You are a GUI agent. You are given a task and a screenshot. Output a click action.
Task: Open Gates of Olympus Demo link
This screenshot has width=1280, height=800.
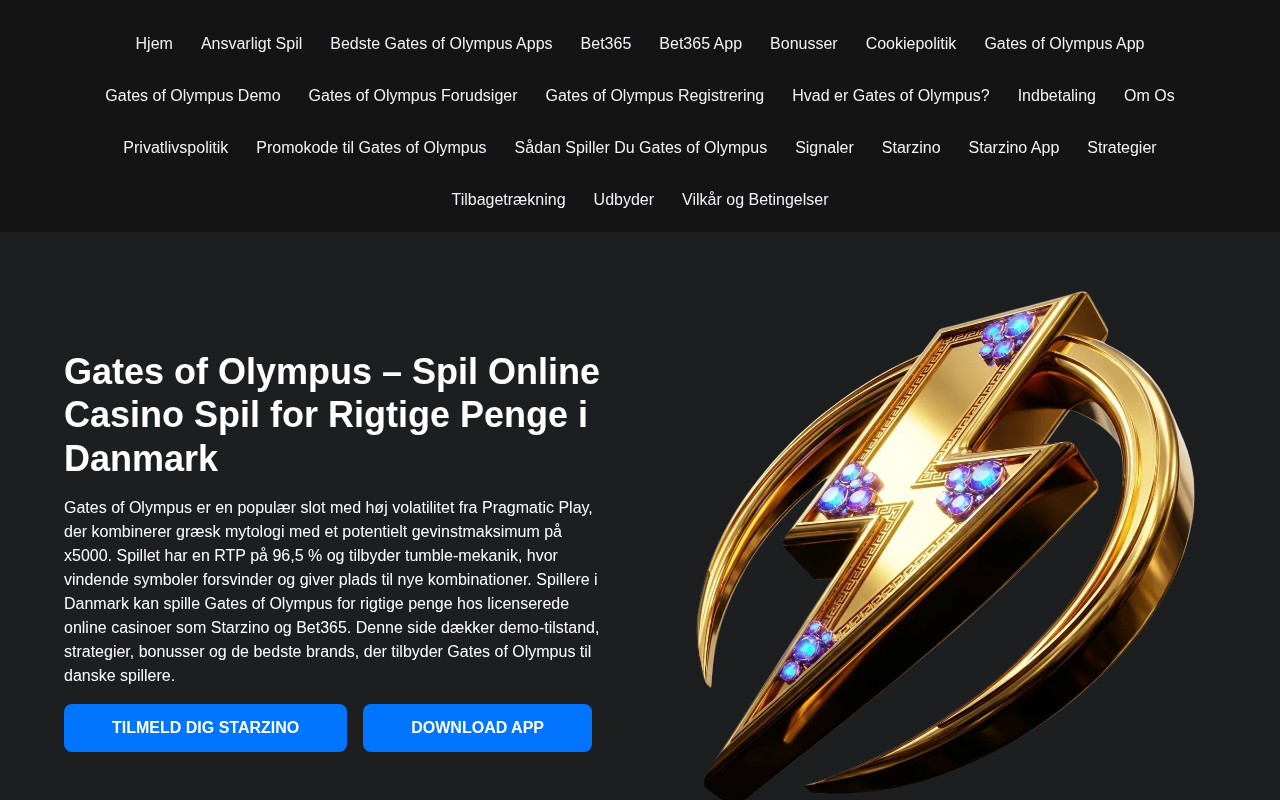coord(193,96)
